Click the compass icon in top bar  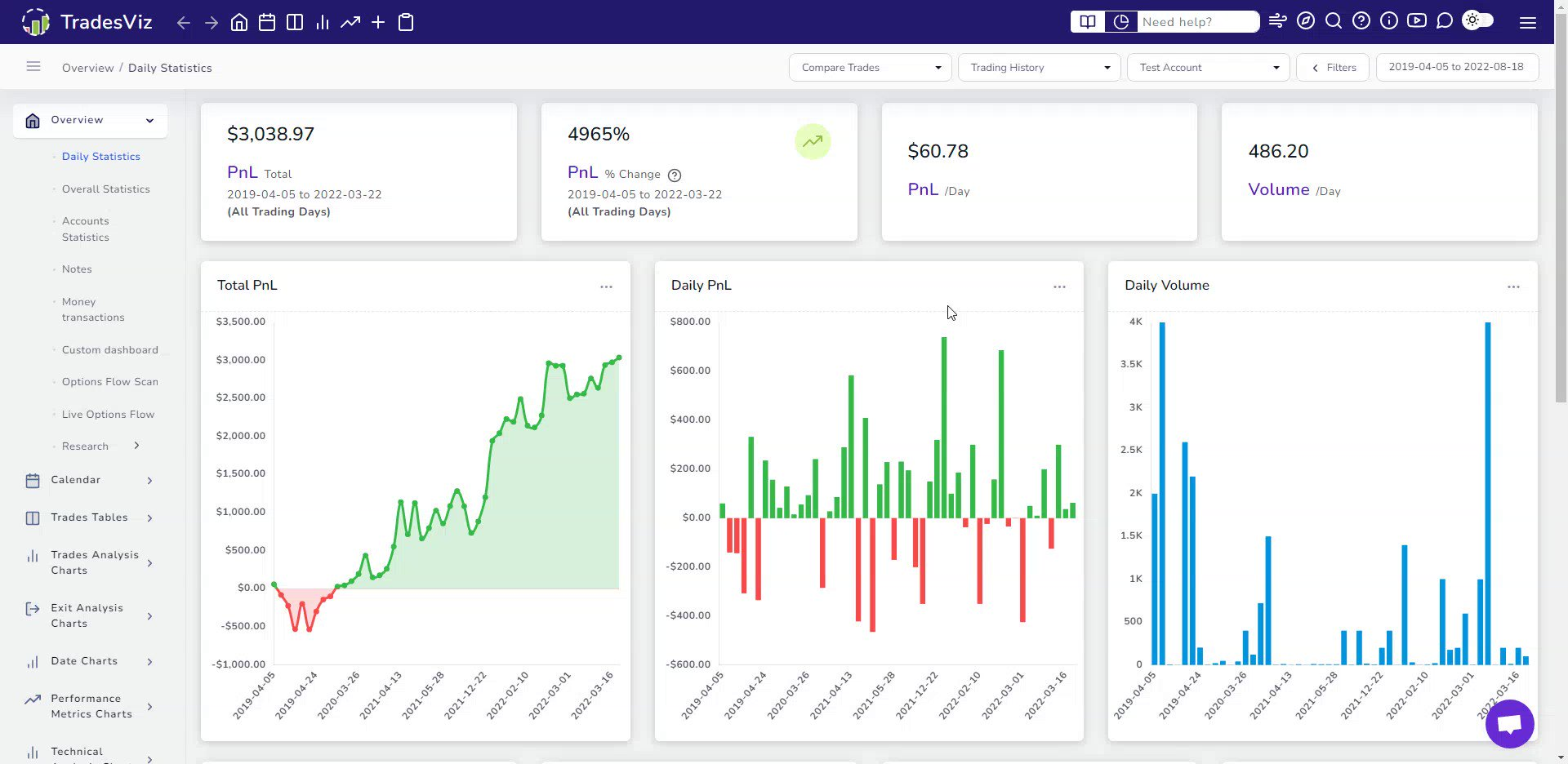tap(1306, 21)
